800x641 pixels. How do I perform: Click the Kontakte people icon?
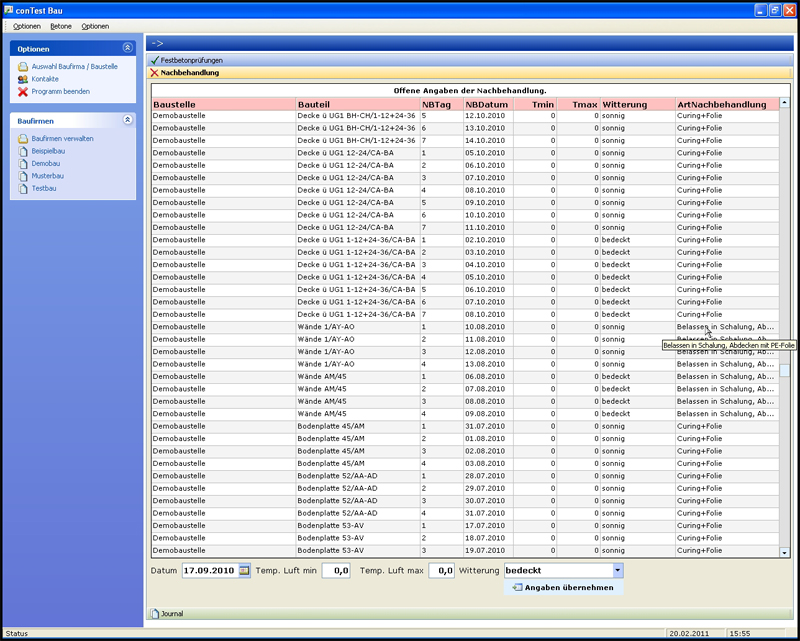(23, 79)
